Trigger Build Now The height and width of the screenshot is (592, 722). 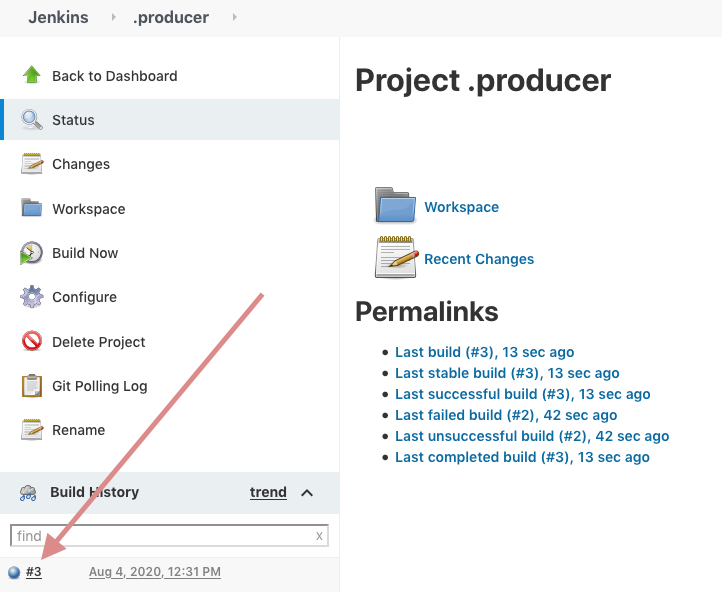[x=85, y=253]
